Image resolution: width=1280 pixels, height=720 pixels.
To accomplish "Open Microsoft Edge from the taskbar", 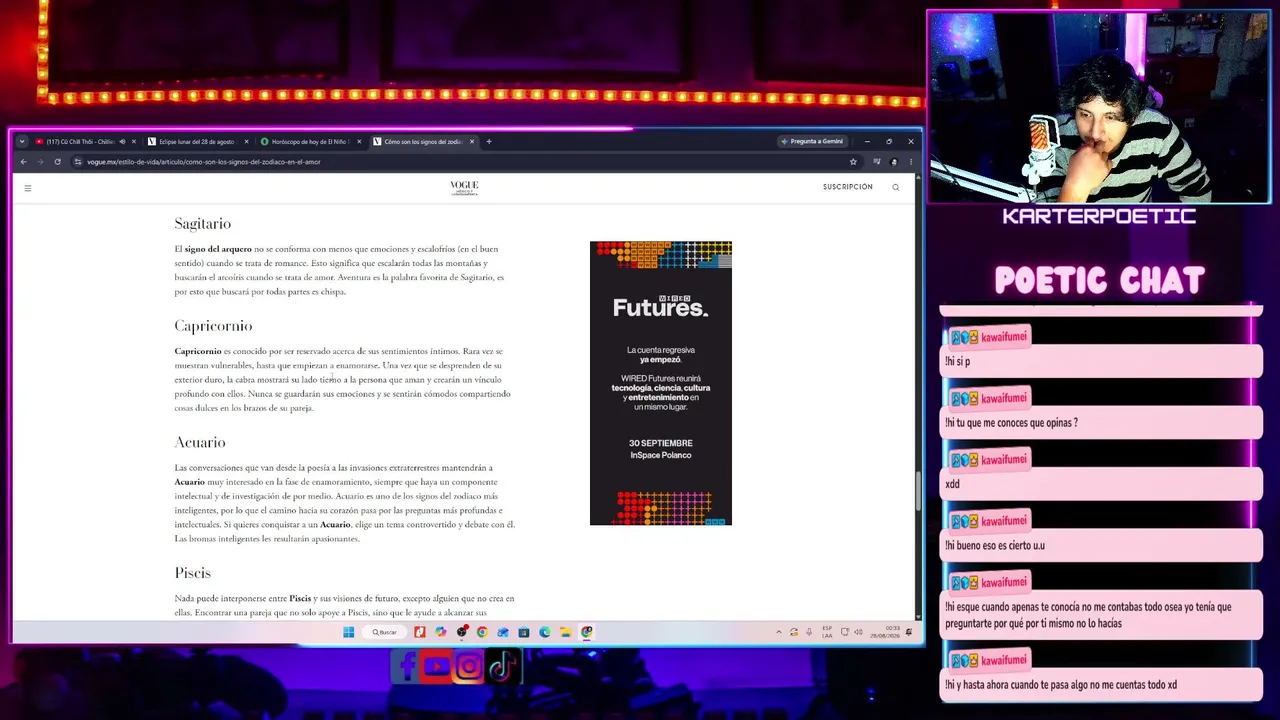I will point(545,632).
